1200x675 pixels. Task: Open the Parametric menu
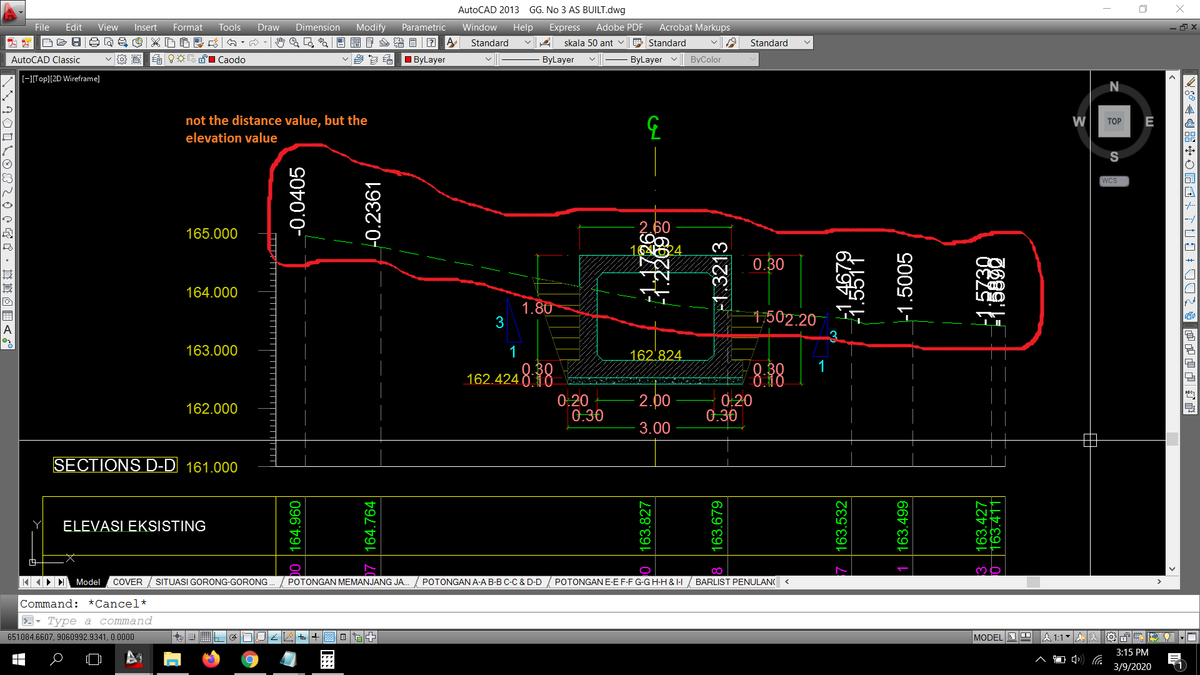[x=423, y=27]
